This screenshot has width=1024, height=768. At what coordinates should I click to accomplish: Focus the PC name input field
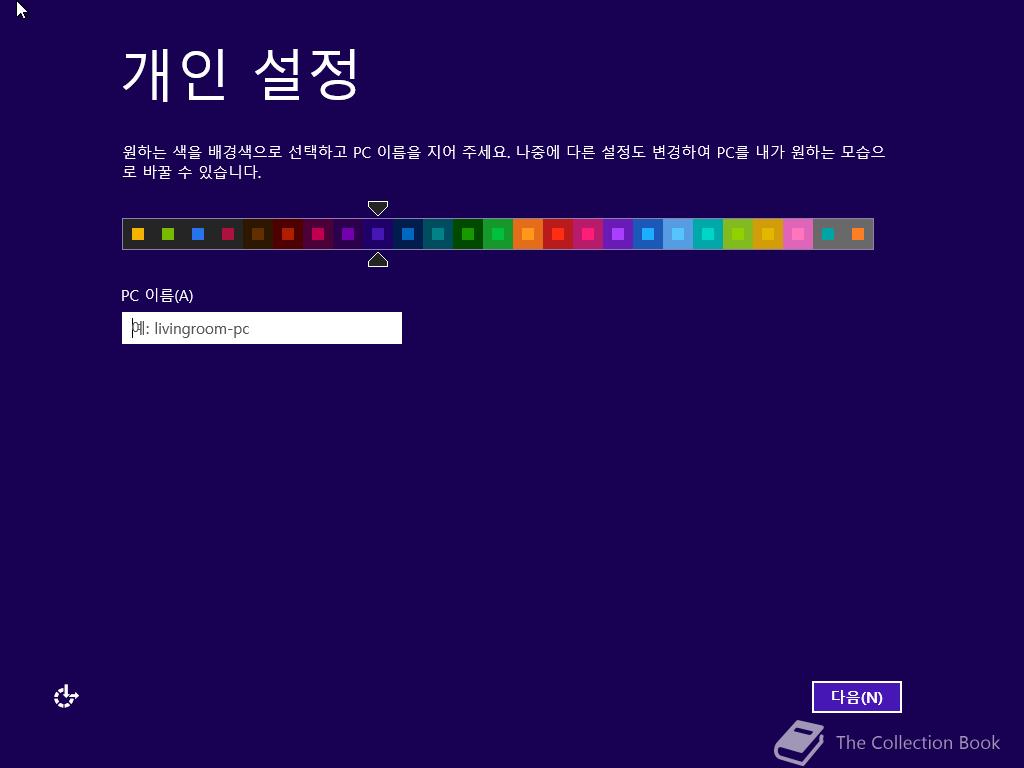pyautogui.click(x=261, y=328)
